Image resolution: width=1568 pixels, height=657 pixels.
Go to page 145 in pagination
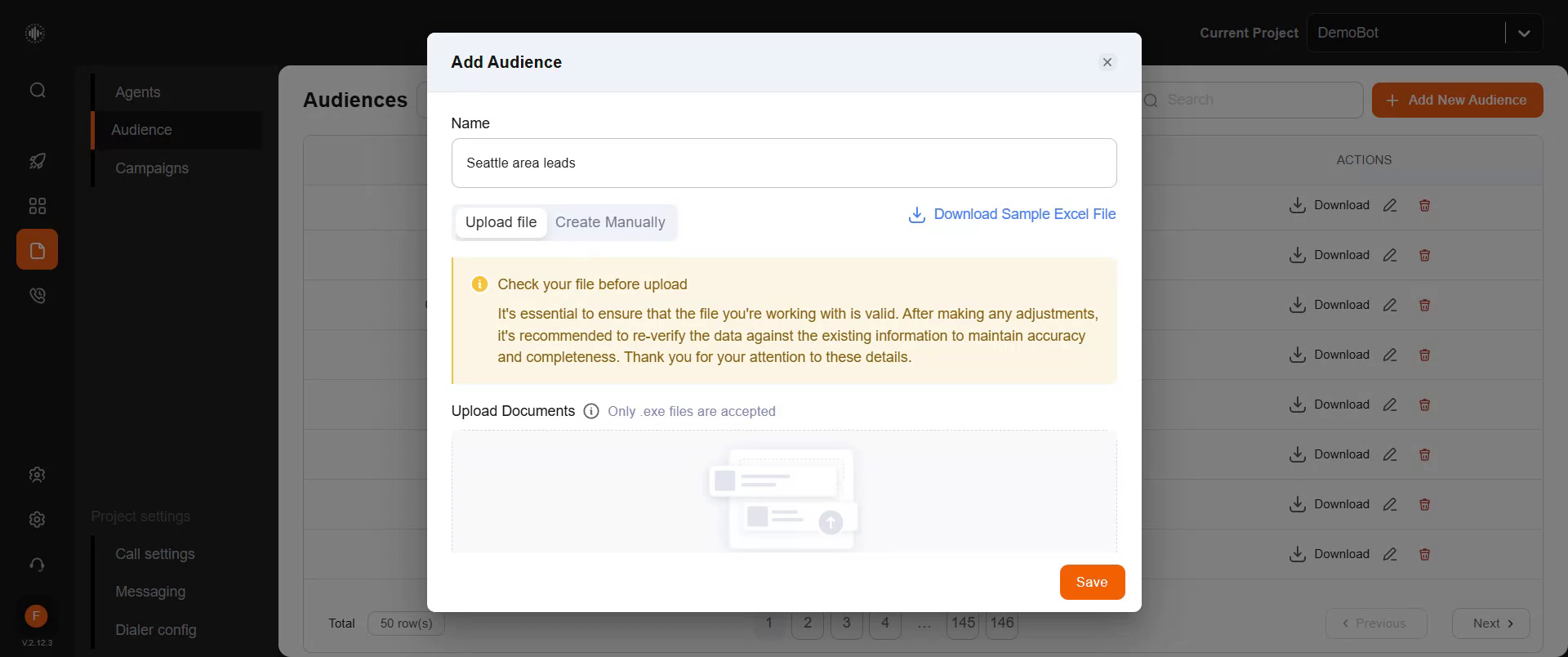tap(963, 623)
